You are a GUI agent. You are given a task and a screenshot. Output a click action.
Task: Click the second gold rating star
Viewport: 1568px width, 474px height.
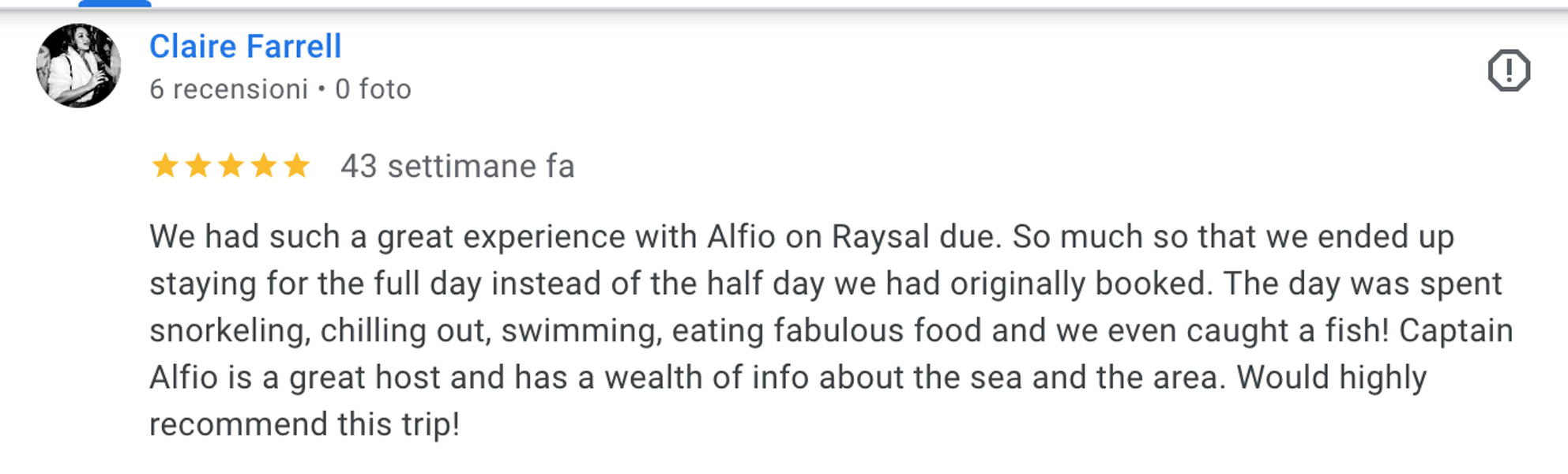(198, 166)
